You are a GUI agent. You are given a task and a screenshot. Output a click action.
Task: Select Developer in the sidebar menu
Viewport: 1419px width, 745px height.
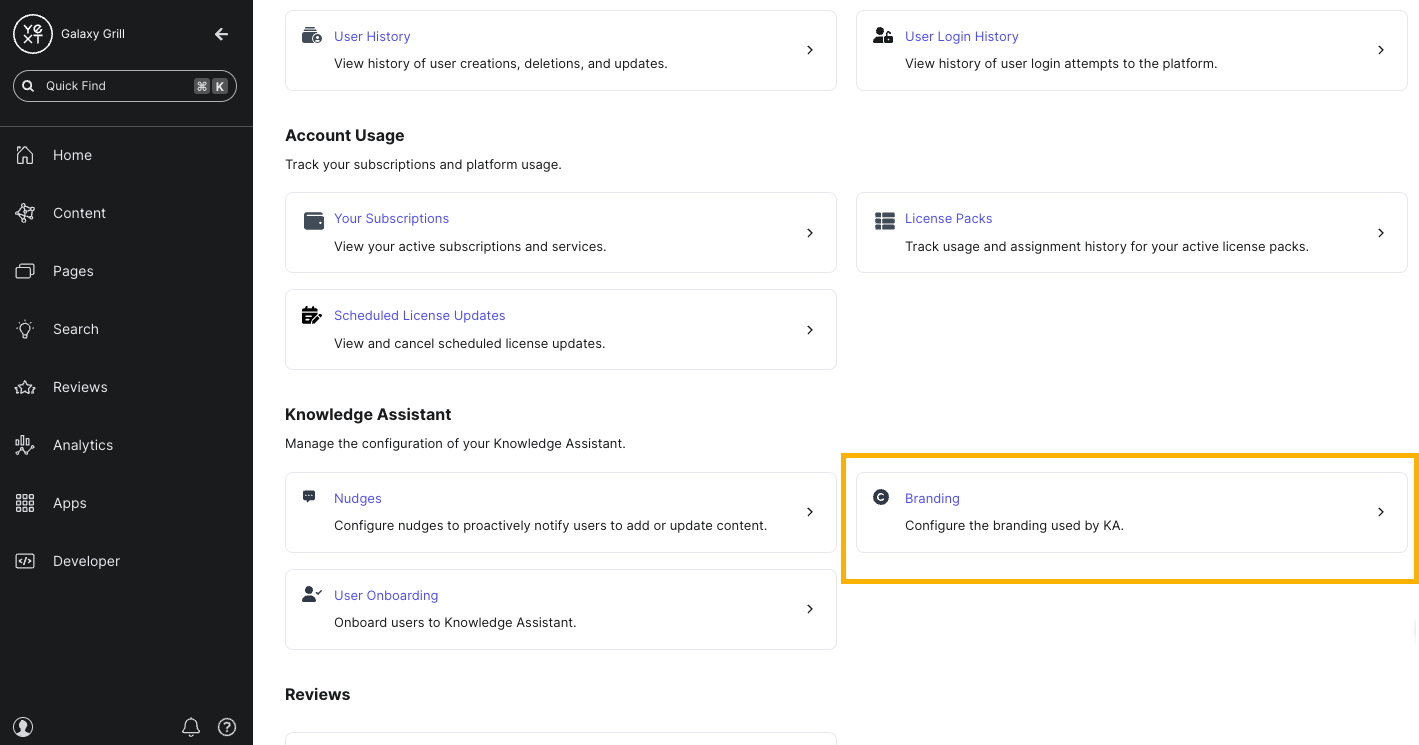(86, 561)
